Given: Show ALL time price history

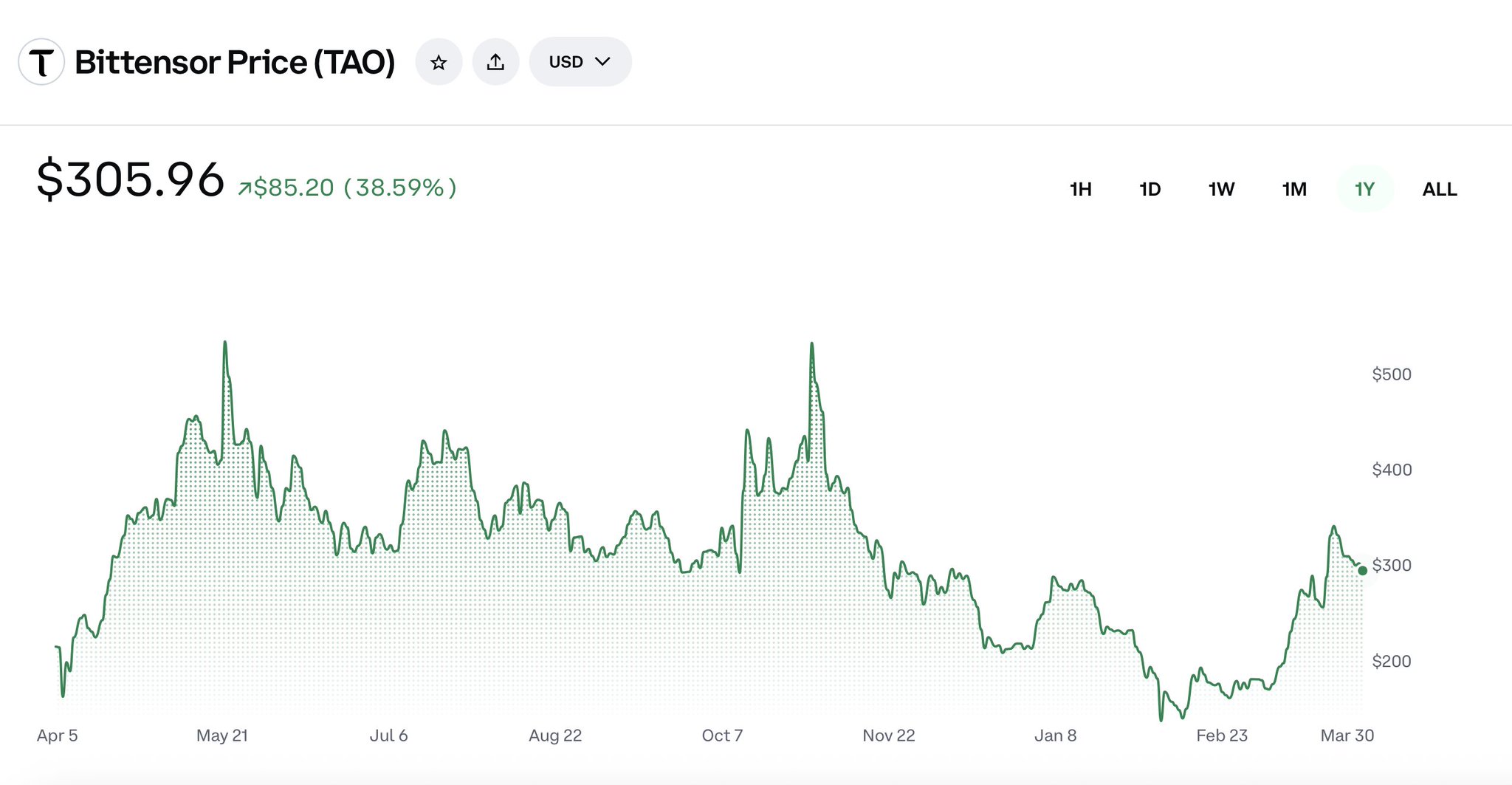Looking at the screenshot, I should point(1439,189).
